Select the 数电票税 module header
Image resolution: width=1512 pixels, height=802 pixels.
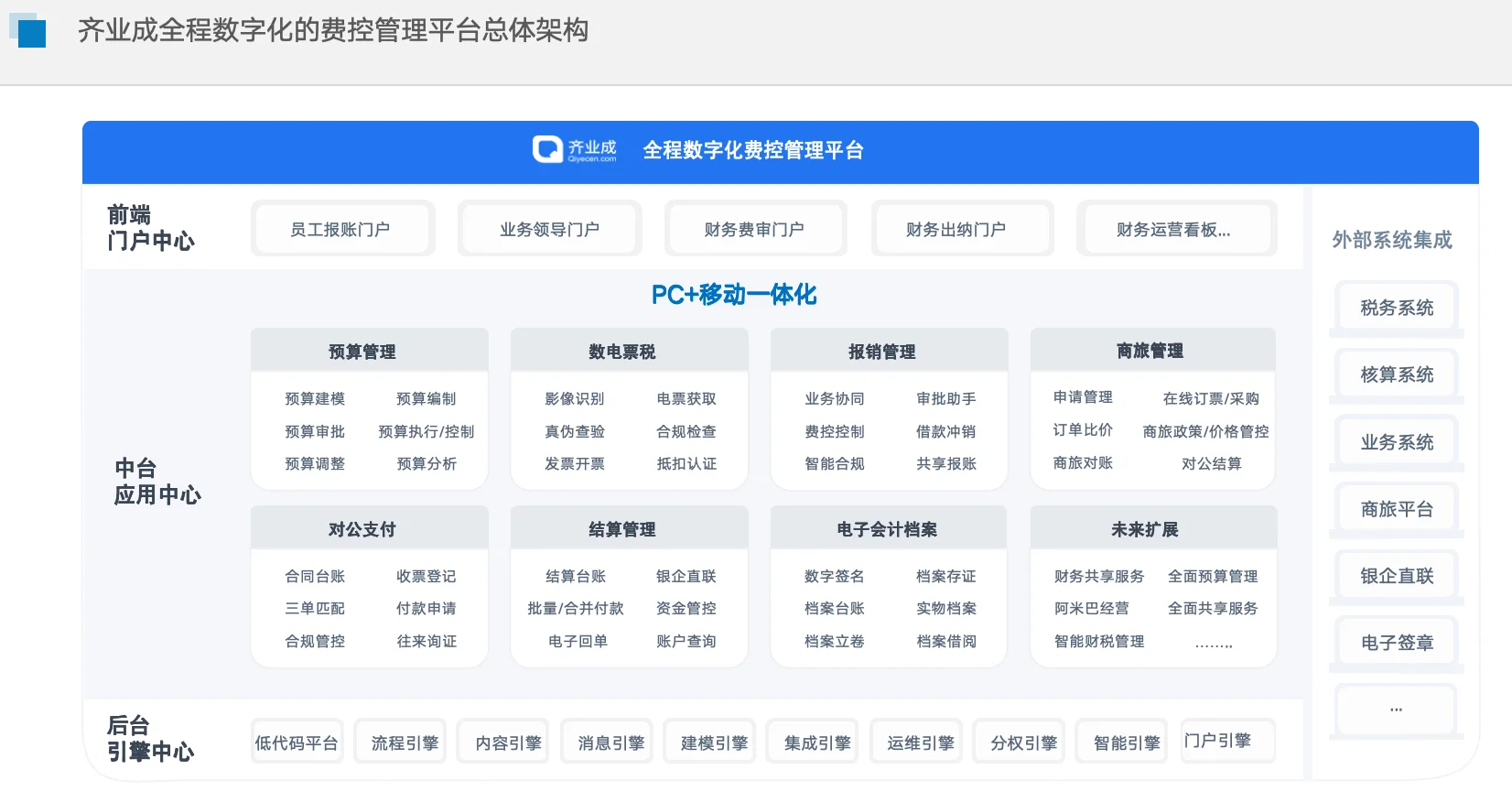click(x=630, y=352)
